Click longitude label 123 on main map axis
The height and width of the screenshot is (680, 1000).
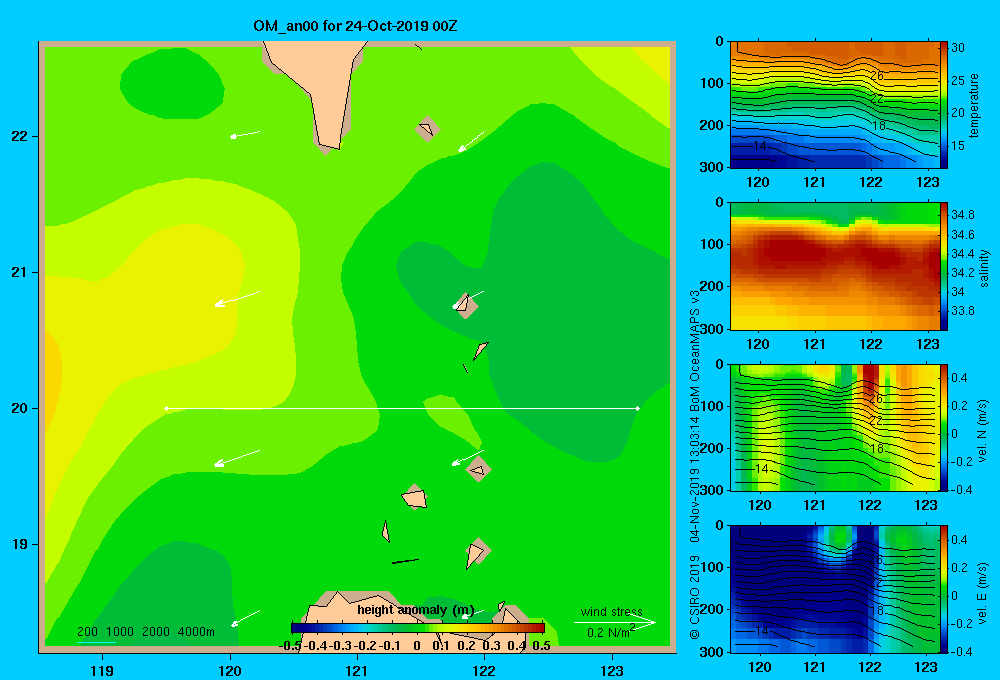point(612,670)
